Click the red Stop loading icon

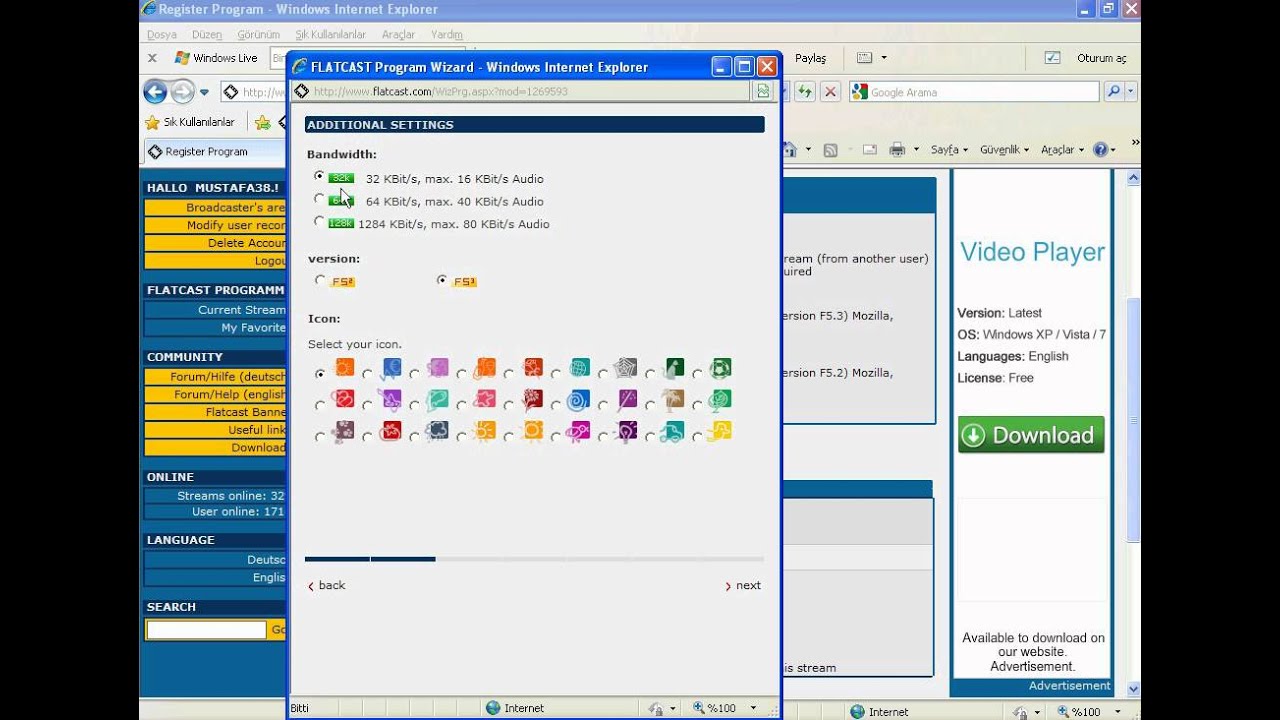(830, 92)
